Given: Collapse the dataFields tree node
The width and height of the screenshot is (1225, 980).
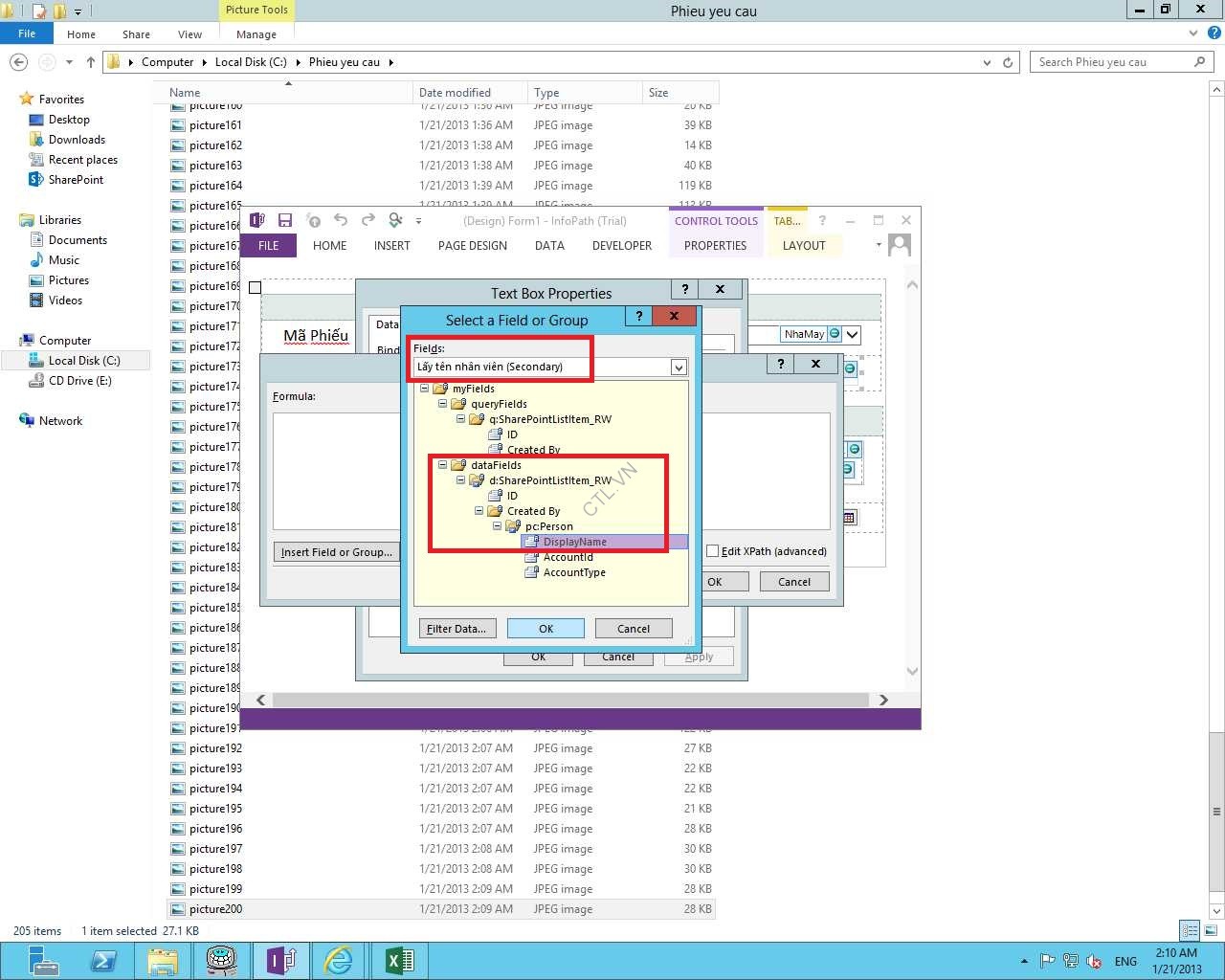Looking at the screenshot, I should click(x=442, y=465).
